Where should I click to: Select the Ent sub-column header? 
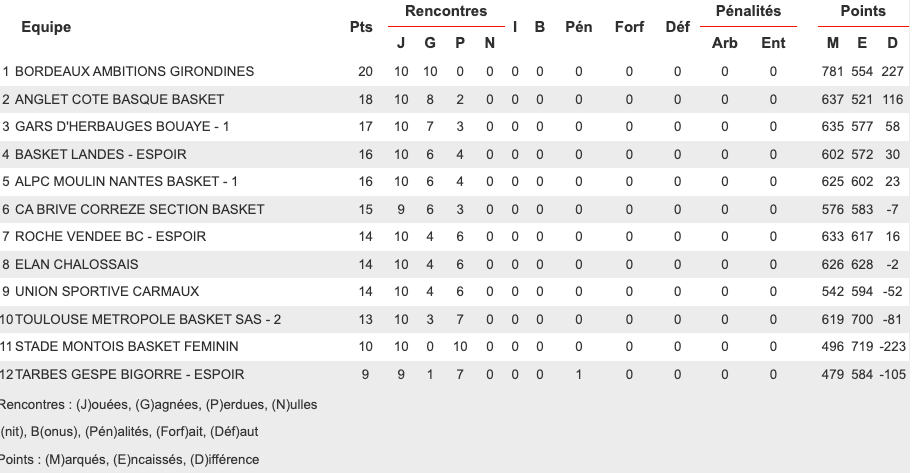coord(773,43)
